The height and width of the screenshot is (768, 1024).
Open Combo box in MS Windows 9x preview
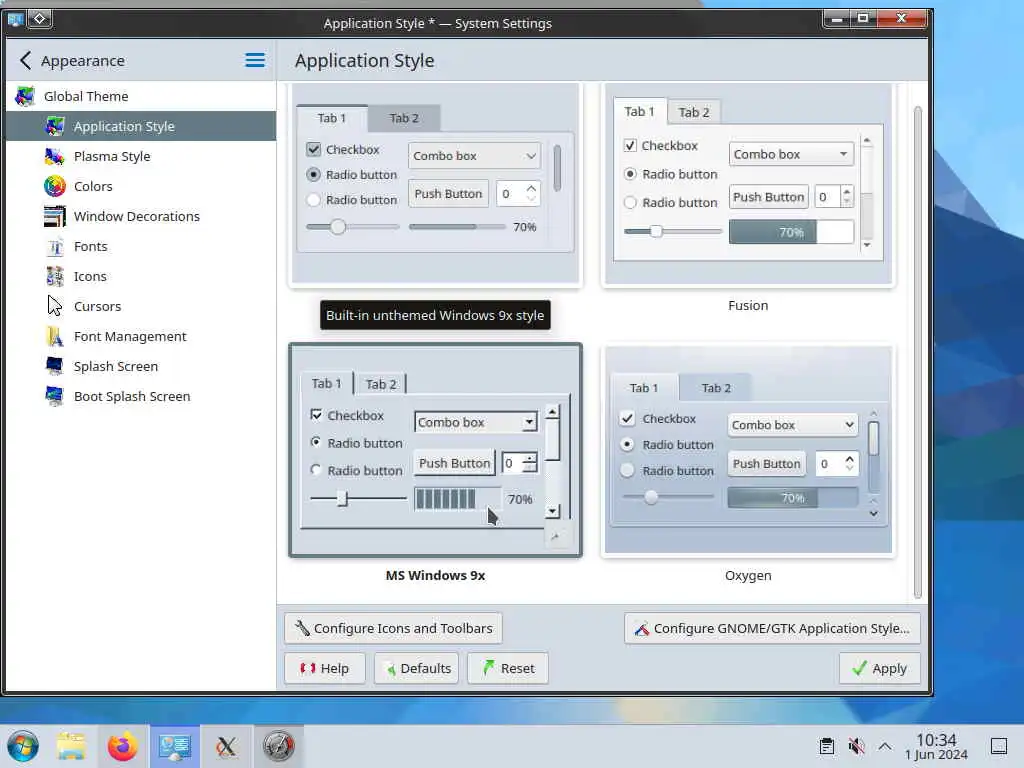475,422
